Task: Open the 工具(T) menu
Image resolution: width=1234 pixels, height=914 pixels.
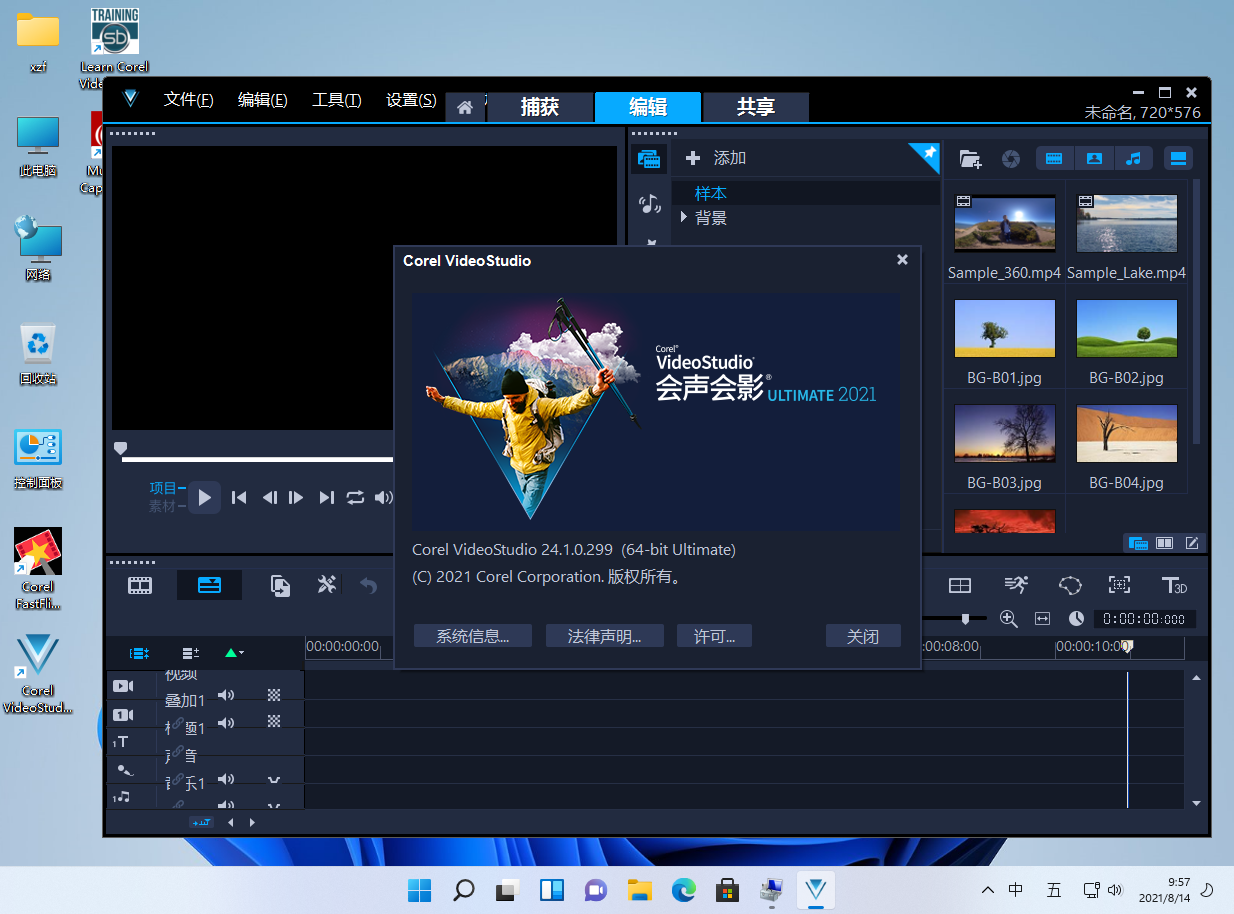Action: 337,100
